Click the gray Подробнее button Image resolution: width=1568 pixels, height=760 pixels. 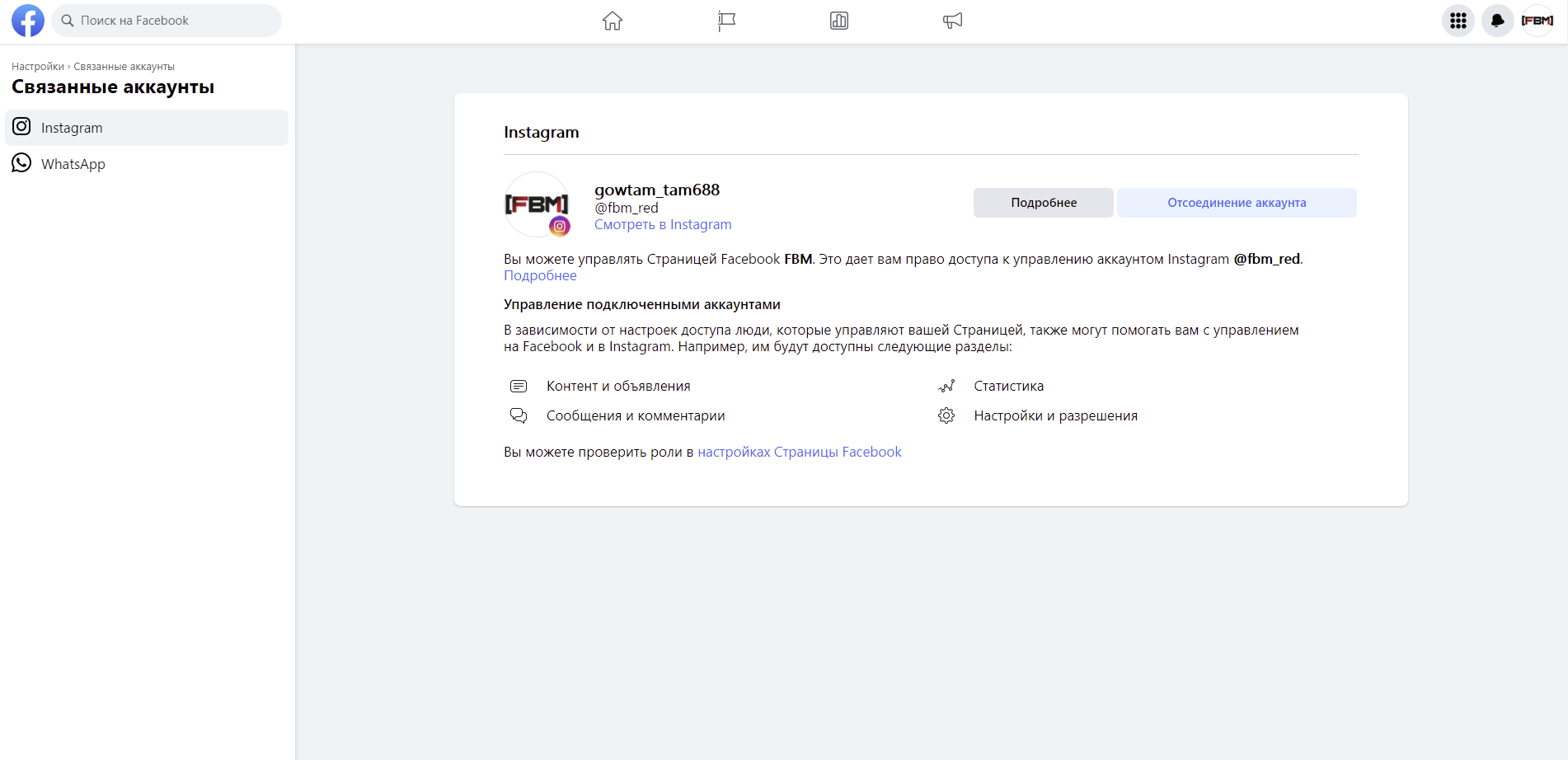[1043, 203]
